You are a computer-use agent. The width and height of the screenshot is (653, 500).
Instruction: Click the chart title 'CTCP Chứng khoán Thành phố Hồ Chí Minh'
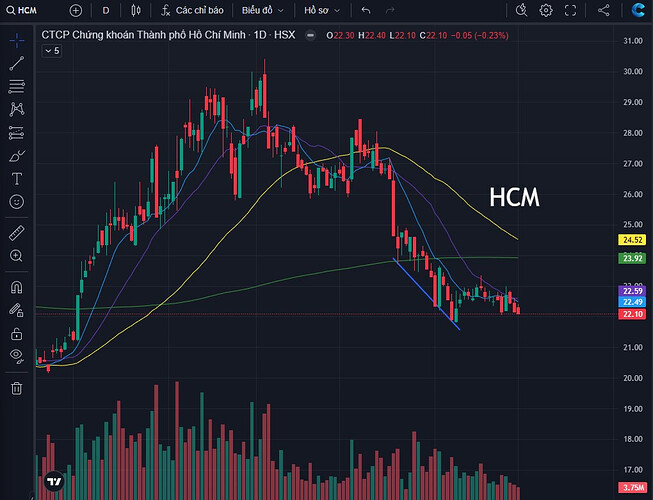click(143, 35)
